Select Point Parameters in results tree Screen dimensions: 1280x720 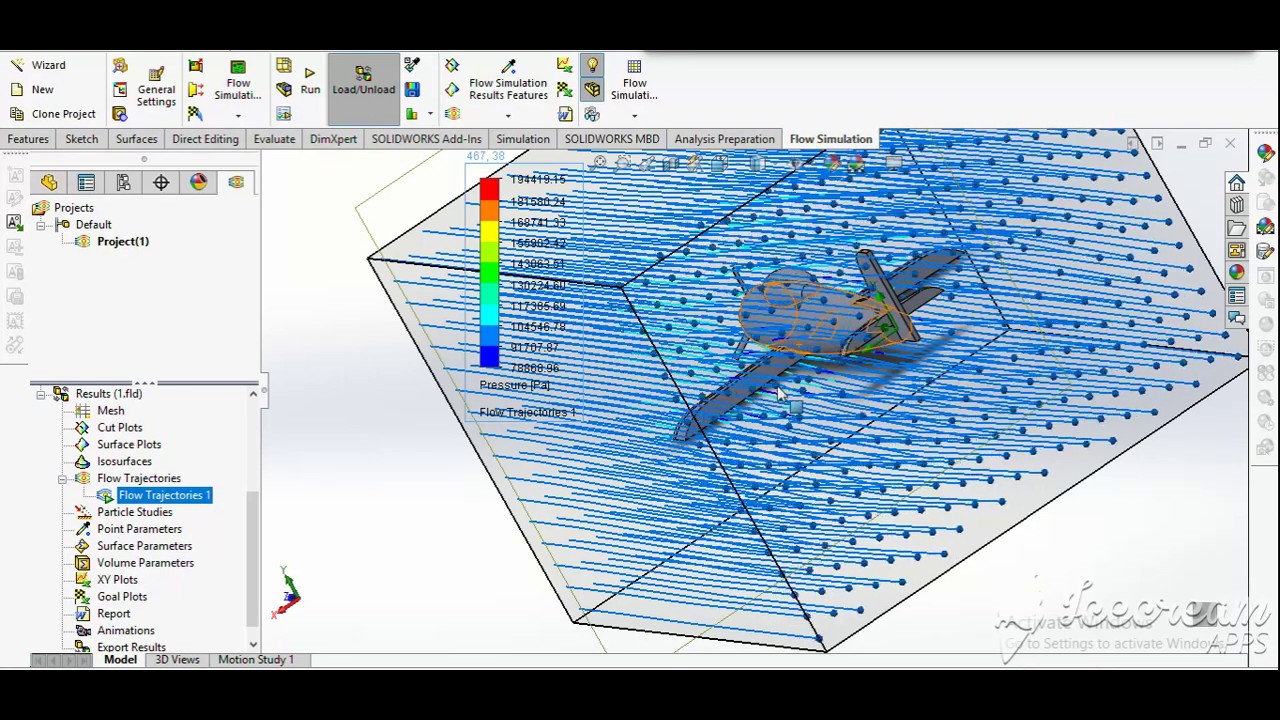(x=139, y=530)
